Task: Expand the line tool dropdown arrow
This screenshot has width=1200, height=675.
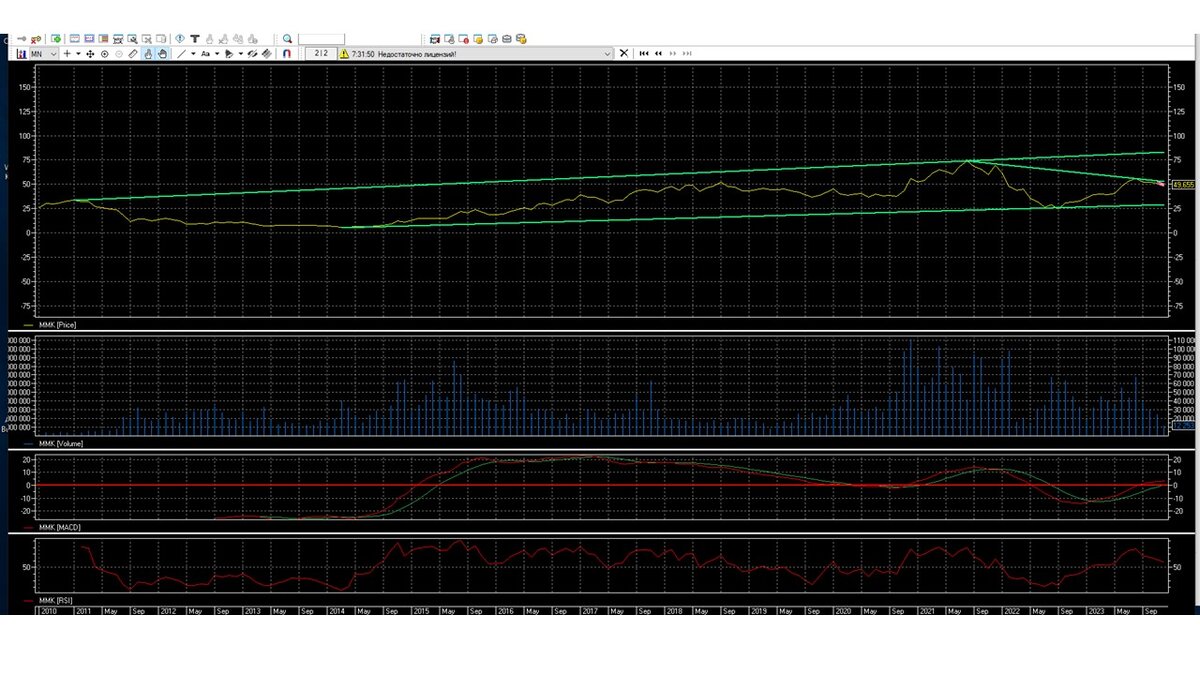Action: click(x=193, y=53)
